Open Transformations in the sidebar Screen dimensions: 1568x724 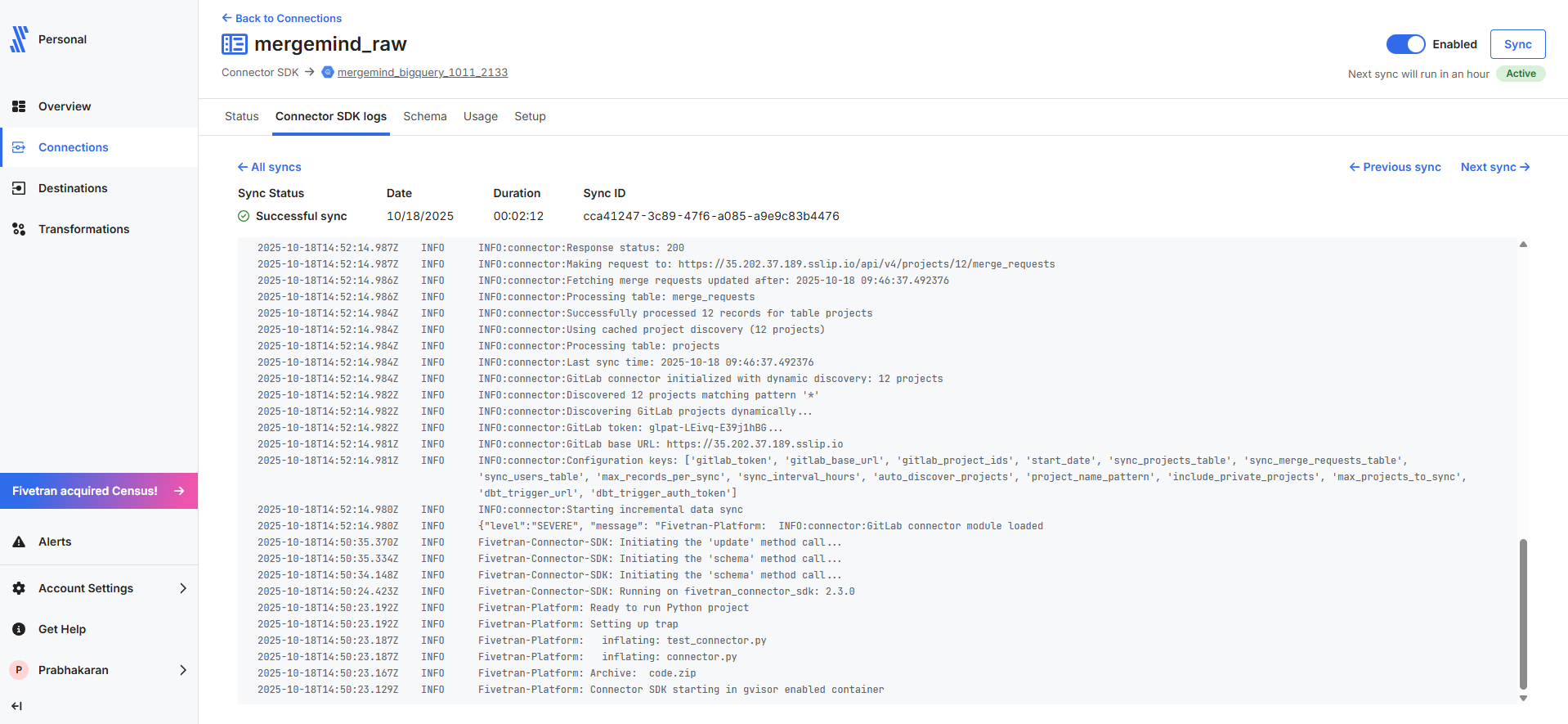(x=99, y=229)
